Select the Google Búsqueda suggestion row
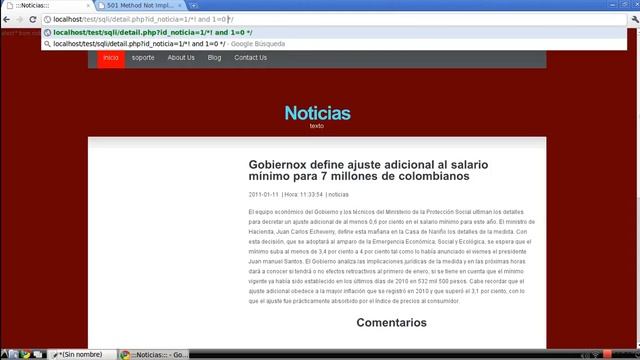This screenshot has width=640, height=360. (x=334, y=44)
